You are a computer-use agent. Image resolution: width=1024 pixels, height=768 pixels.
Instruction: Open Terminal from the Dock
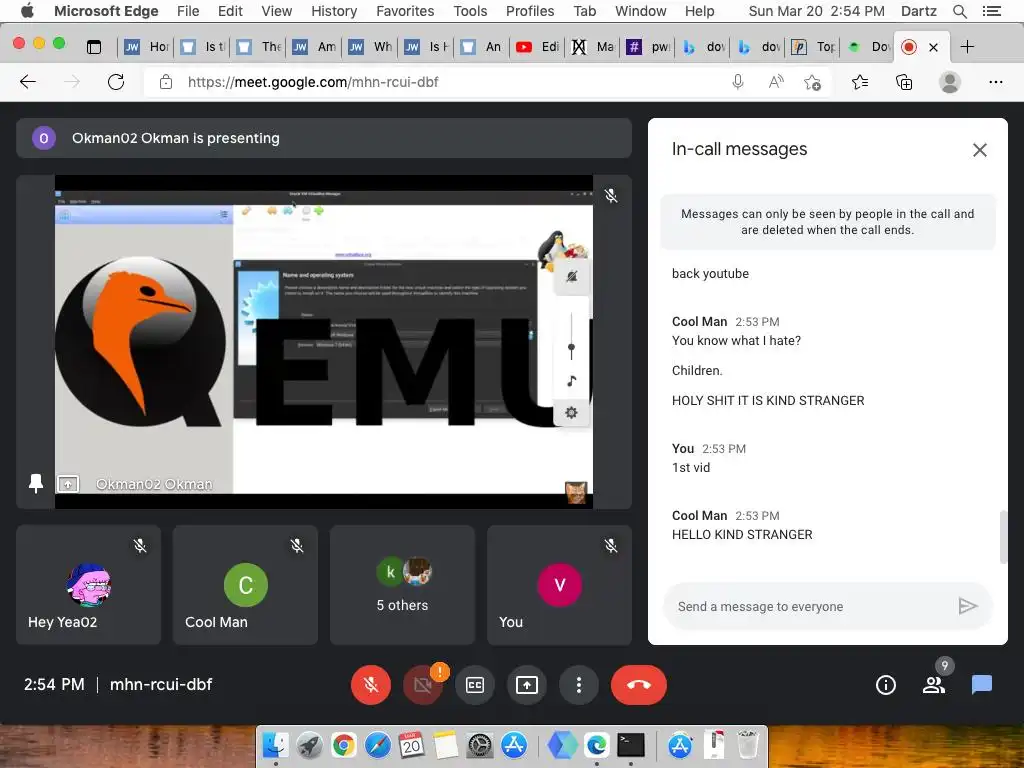(631, 744)
